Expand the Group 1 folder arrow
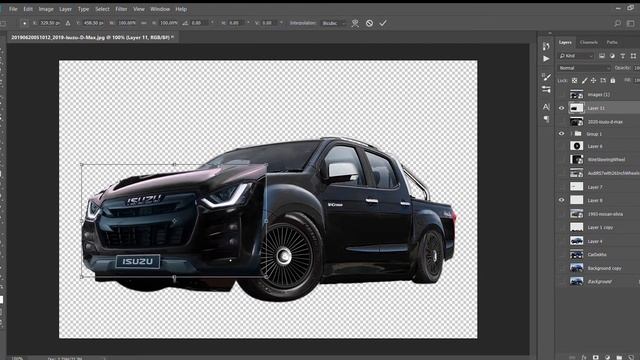Screen dimensions: 640x360 [571, 134]
